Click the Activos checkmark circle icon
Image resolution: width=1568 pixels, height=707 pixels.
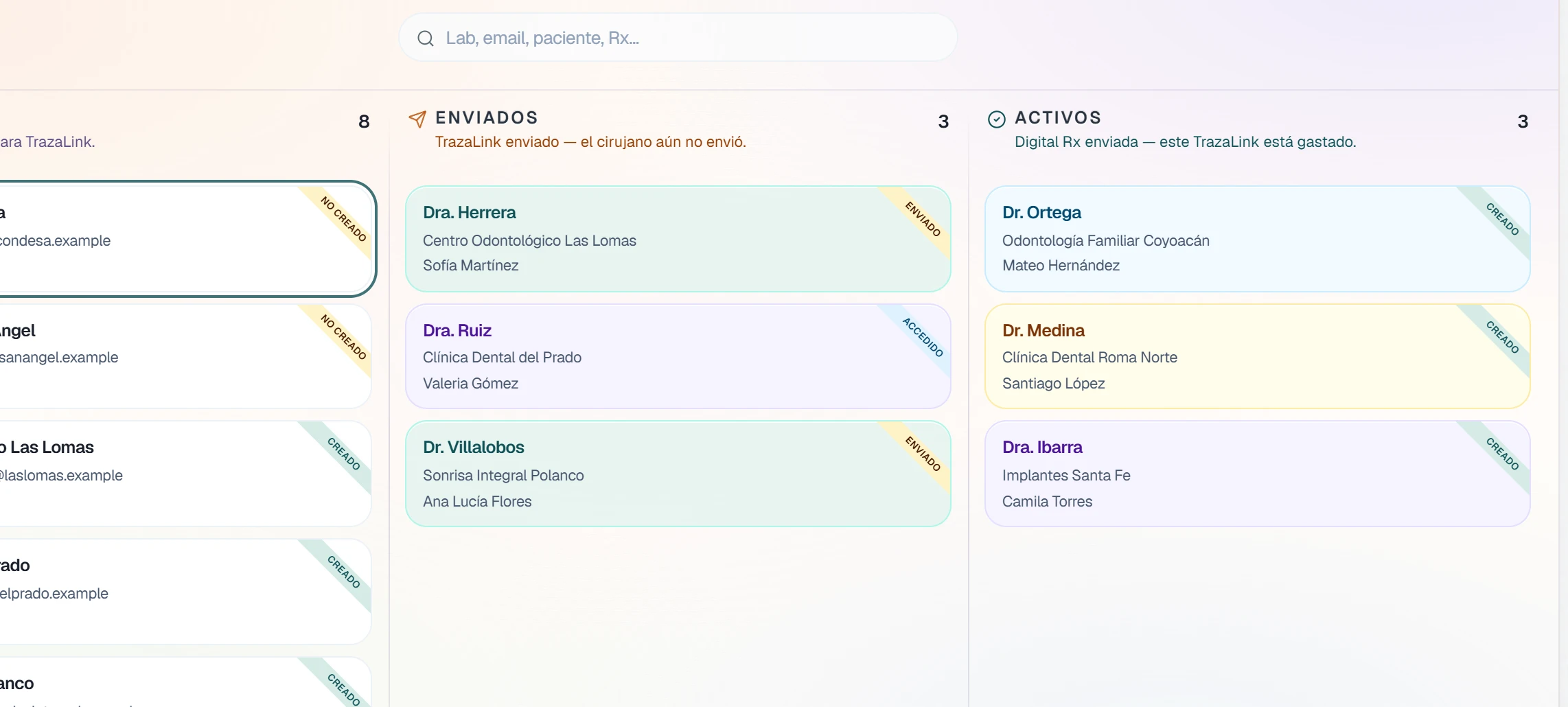tap(997, 119)
